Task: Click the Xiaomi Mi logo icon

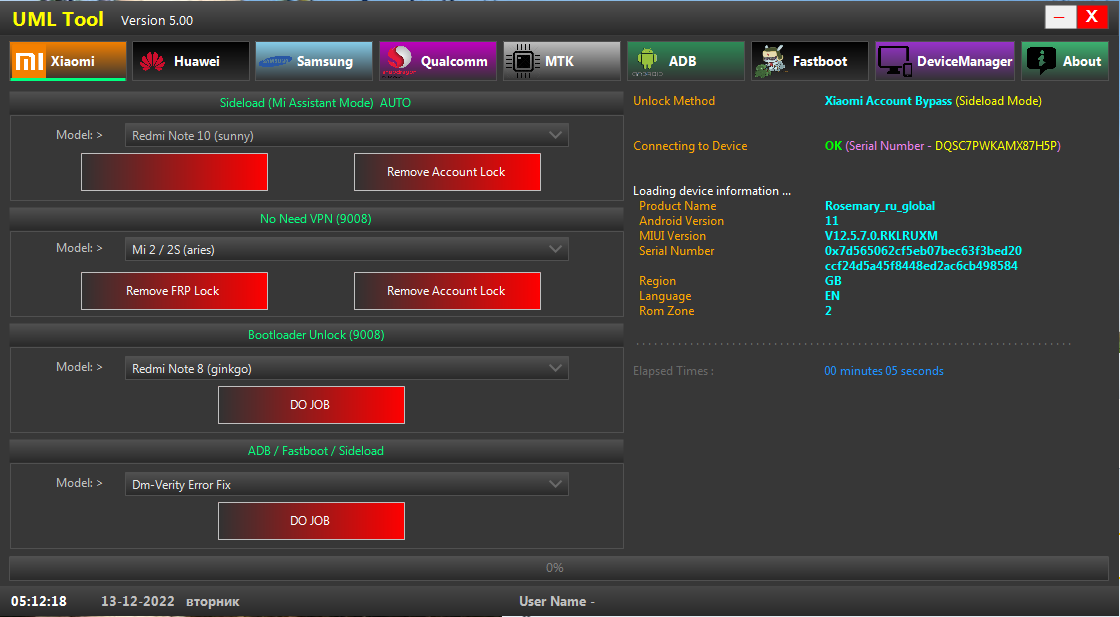Action: point(29,61)
